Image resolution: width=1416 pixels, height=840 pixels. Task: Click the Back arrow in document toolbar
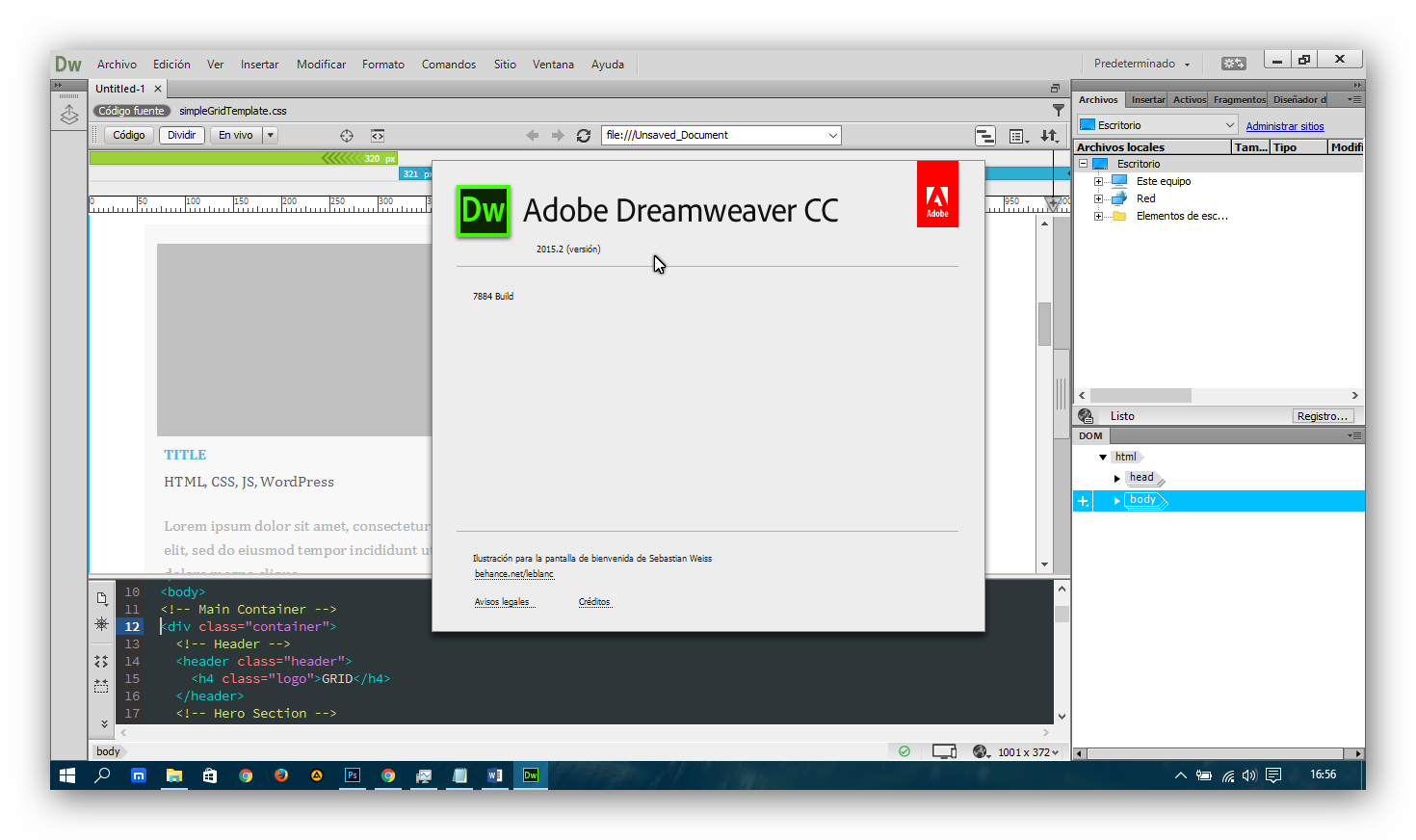533,136
